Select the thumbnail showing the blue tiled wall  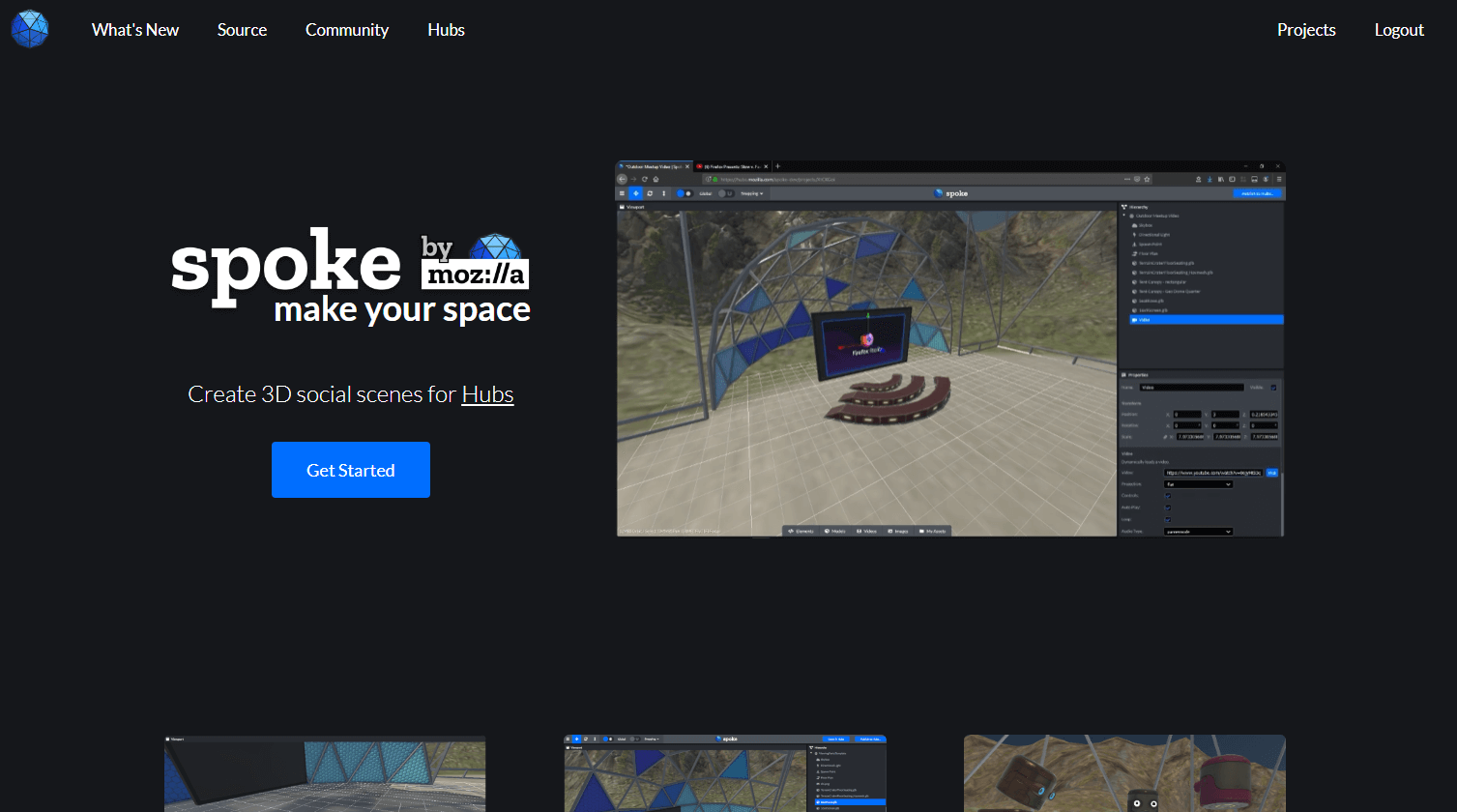pos(325,773)
